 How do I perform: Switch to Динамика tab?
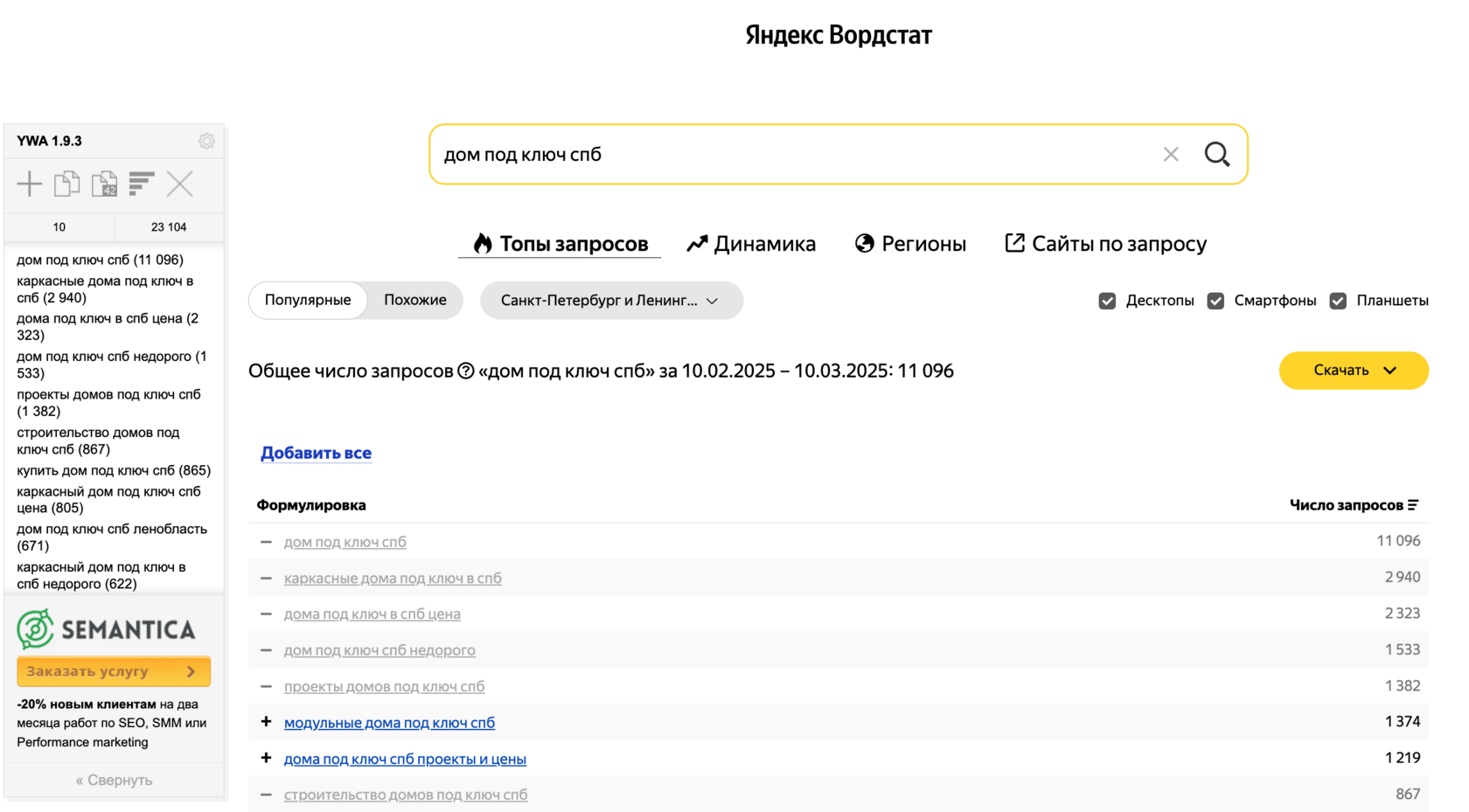coord(751,244)
